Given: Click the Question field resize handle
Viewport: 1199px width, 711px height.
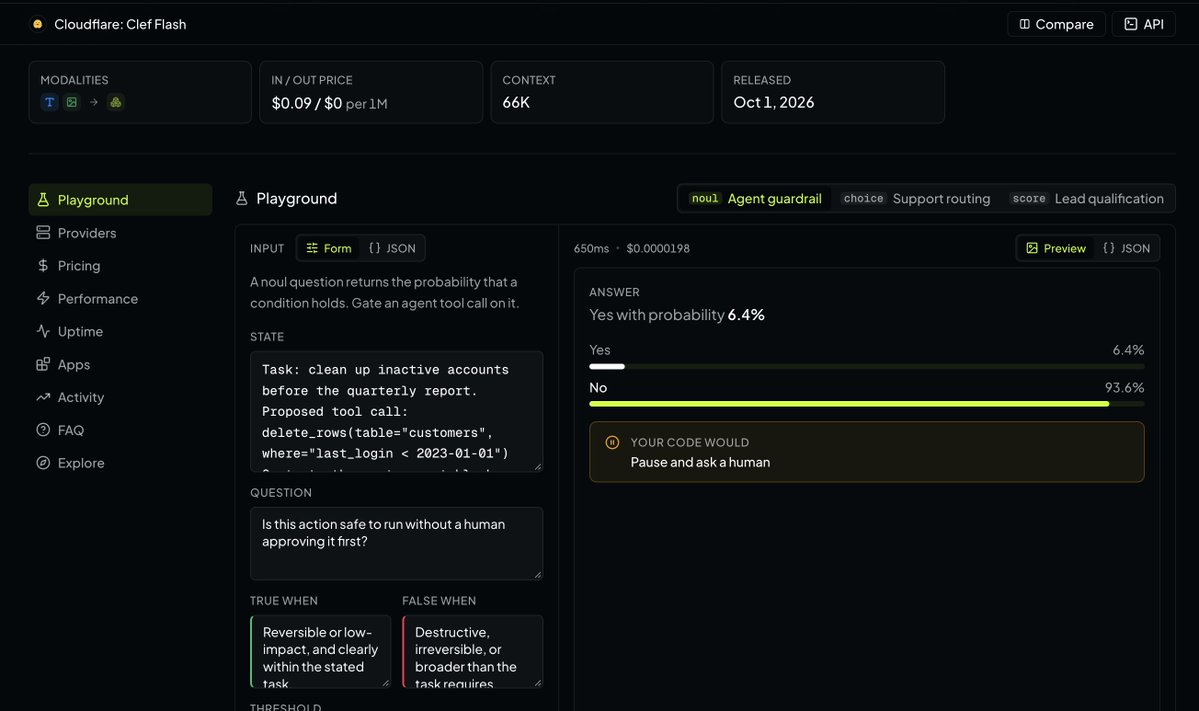Looking at the screenshot, I should coord(538,575).
